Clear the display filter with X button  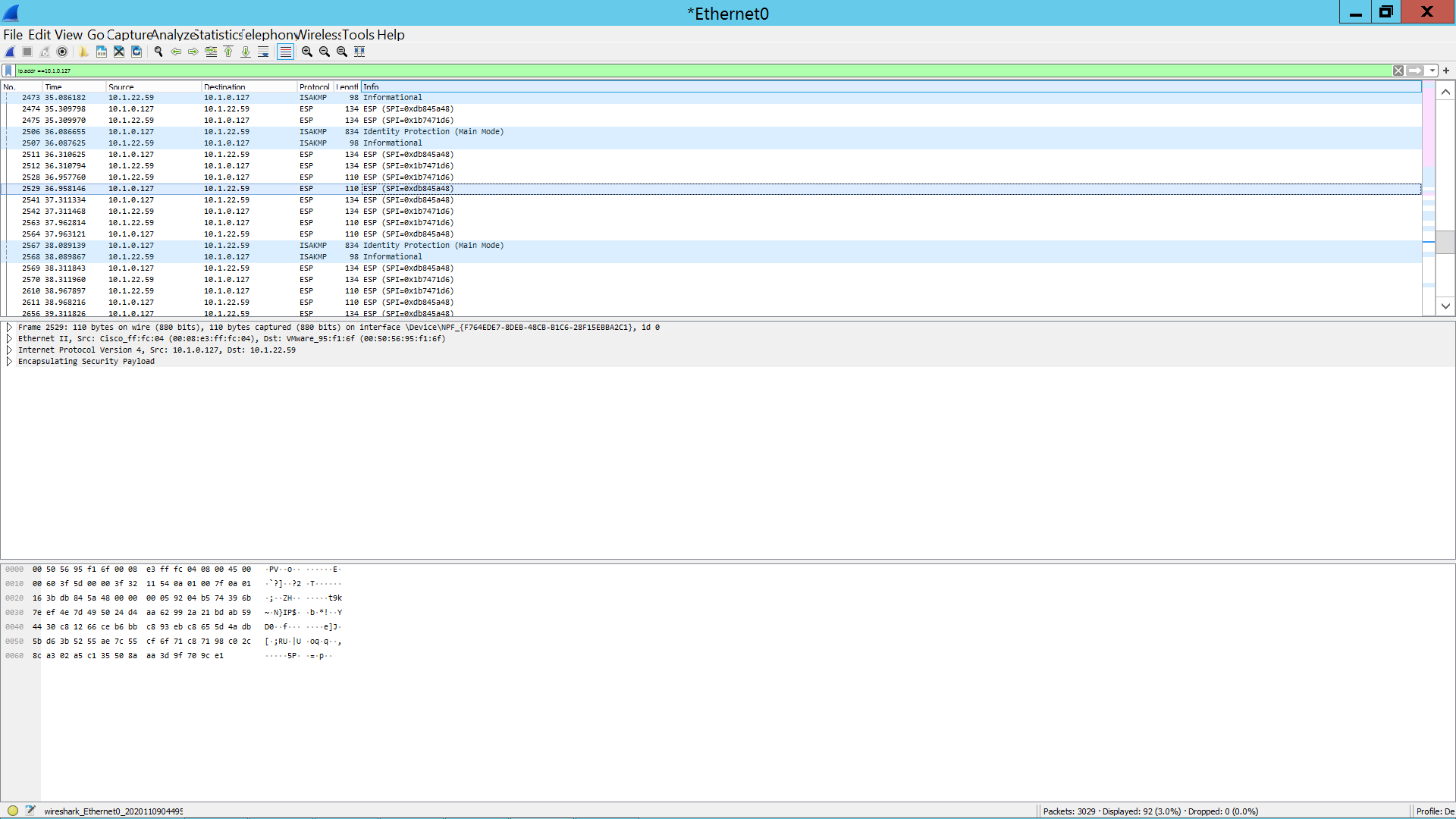coord(1398,71)
